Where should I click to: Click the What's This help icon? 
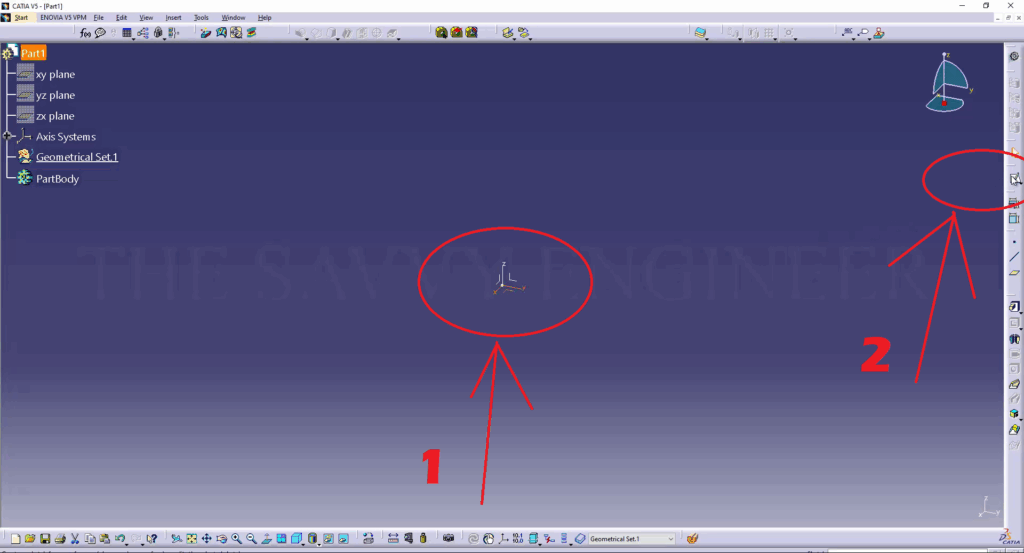click(152, 539)
